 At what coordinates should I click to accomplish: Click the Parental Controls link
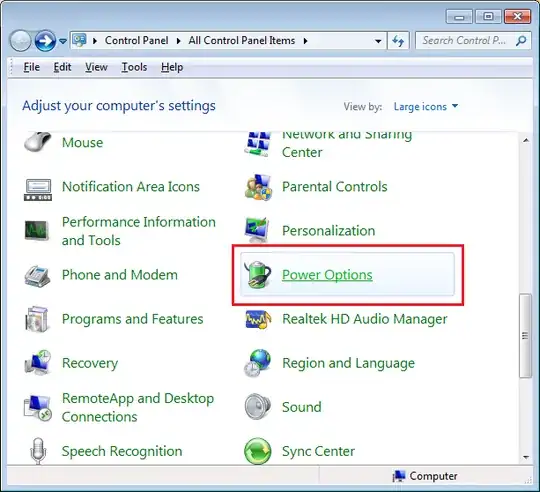pos(335,187)
